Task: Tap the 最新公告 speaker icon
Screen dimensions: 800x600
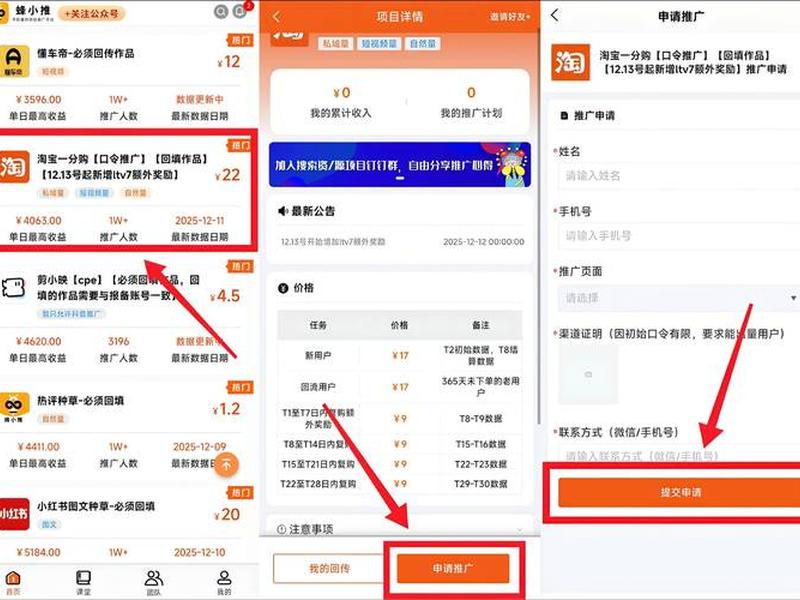Action: (x=283, y=211)
